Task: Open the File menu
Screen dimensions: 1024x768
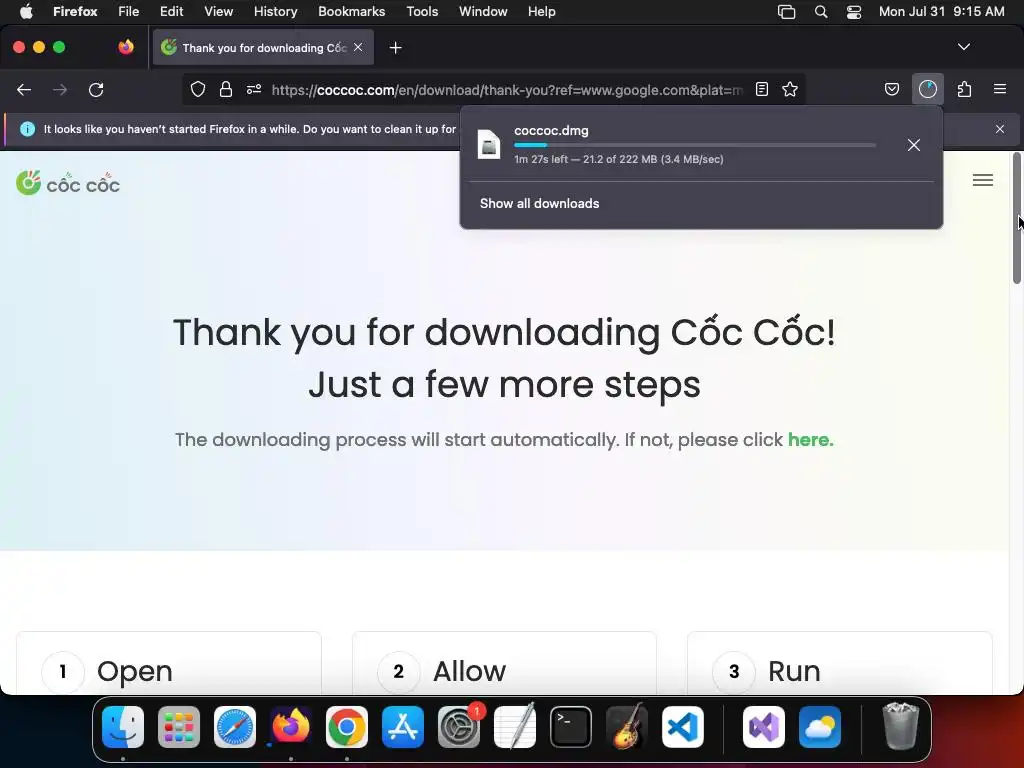Action: click(129, 11)
